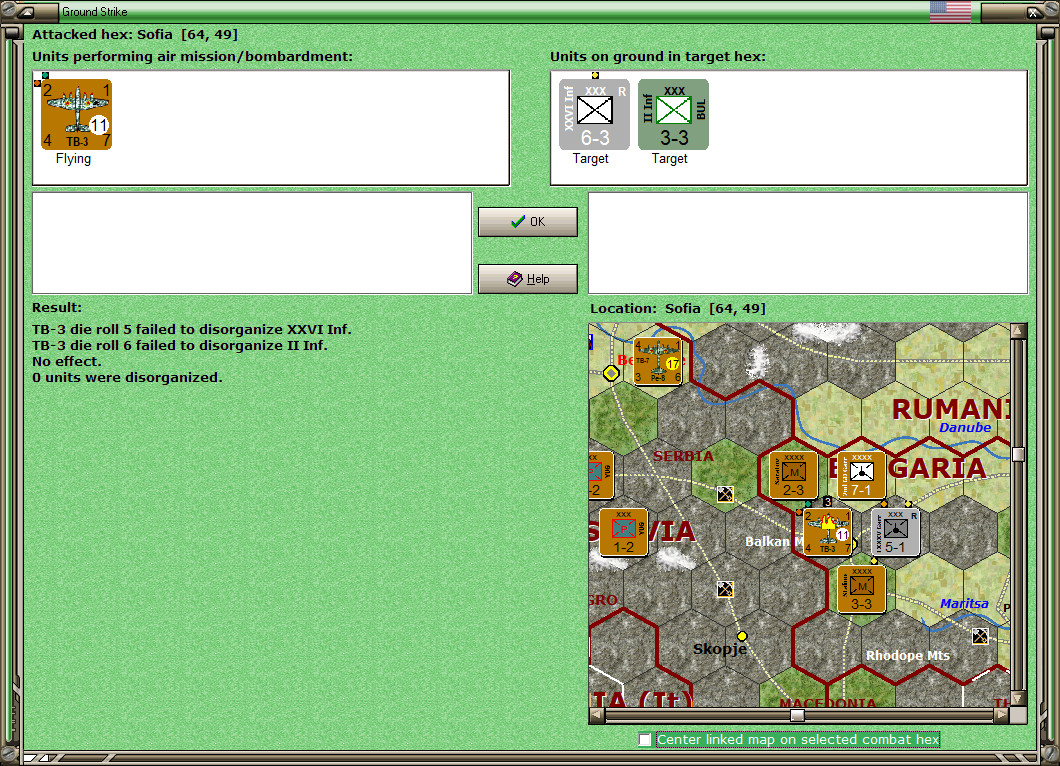Viewport: 1060px width, 766px height.
Task: Click the TB-7 bomber counter on the map
Action: tap(658, 360)
